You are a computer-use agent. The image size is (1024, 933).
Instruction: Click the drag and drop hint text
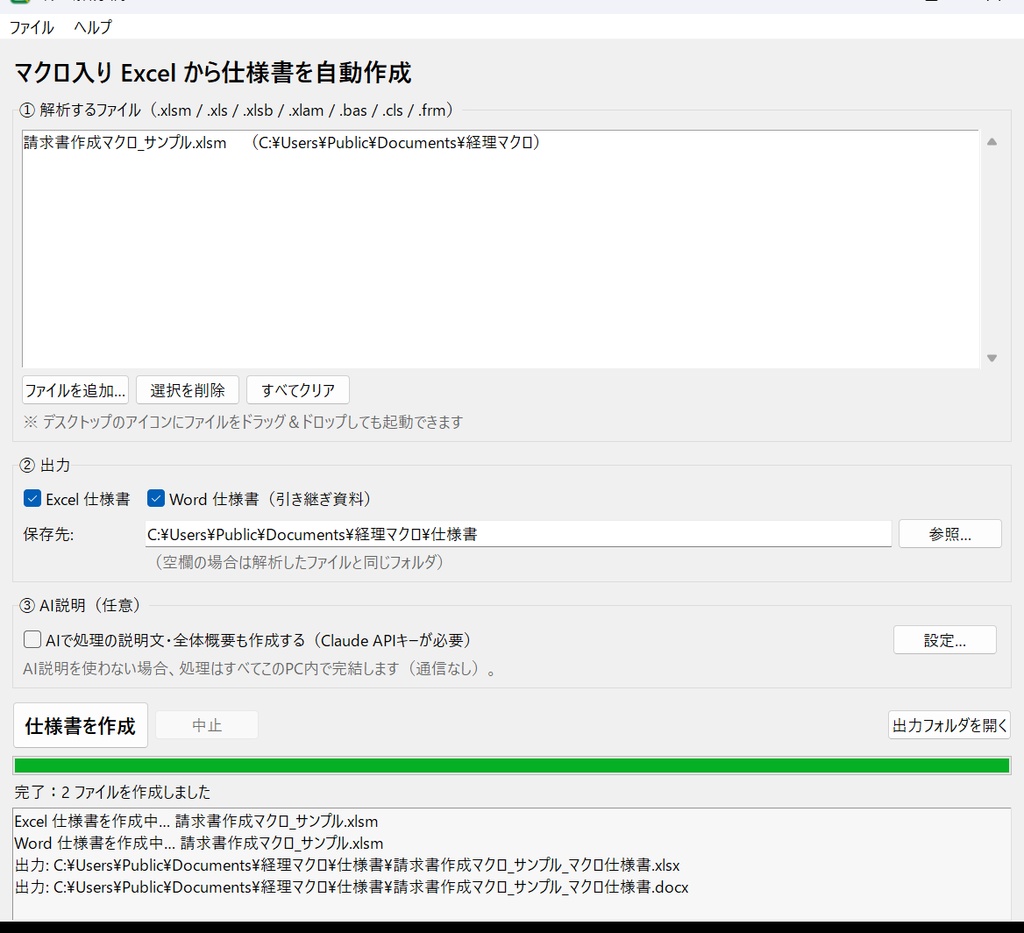pos(243,422)
